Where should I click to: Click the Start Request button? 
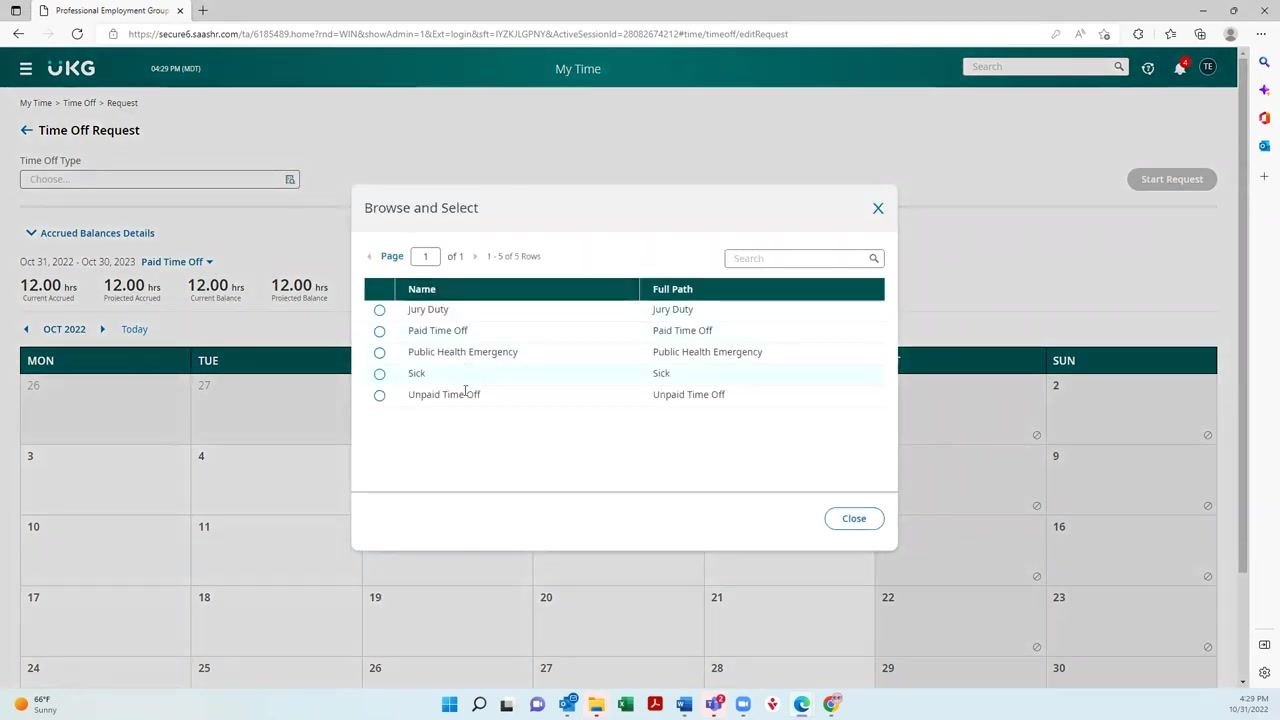coord(1172,179)
